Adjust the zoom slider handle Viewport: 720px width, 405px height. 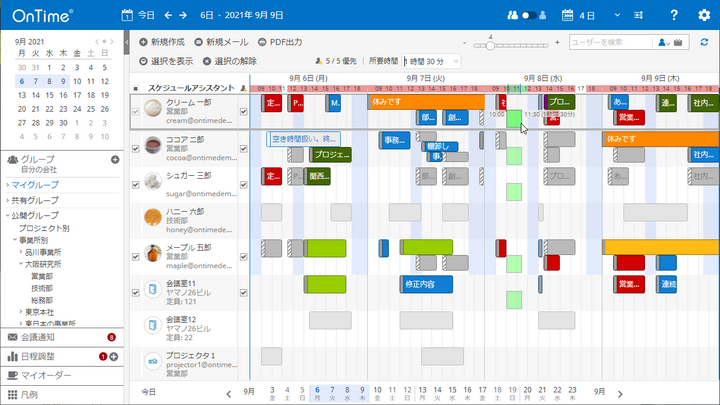pyautogui.click(x=490, y=45)
